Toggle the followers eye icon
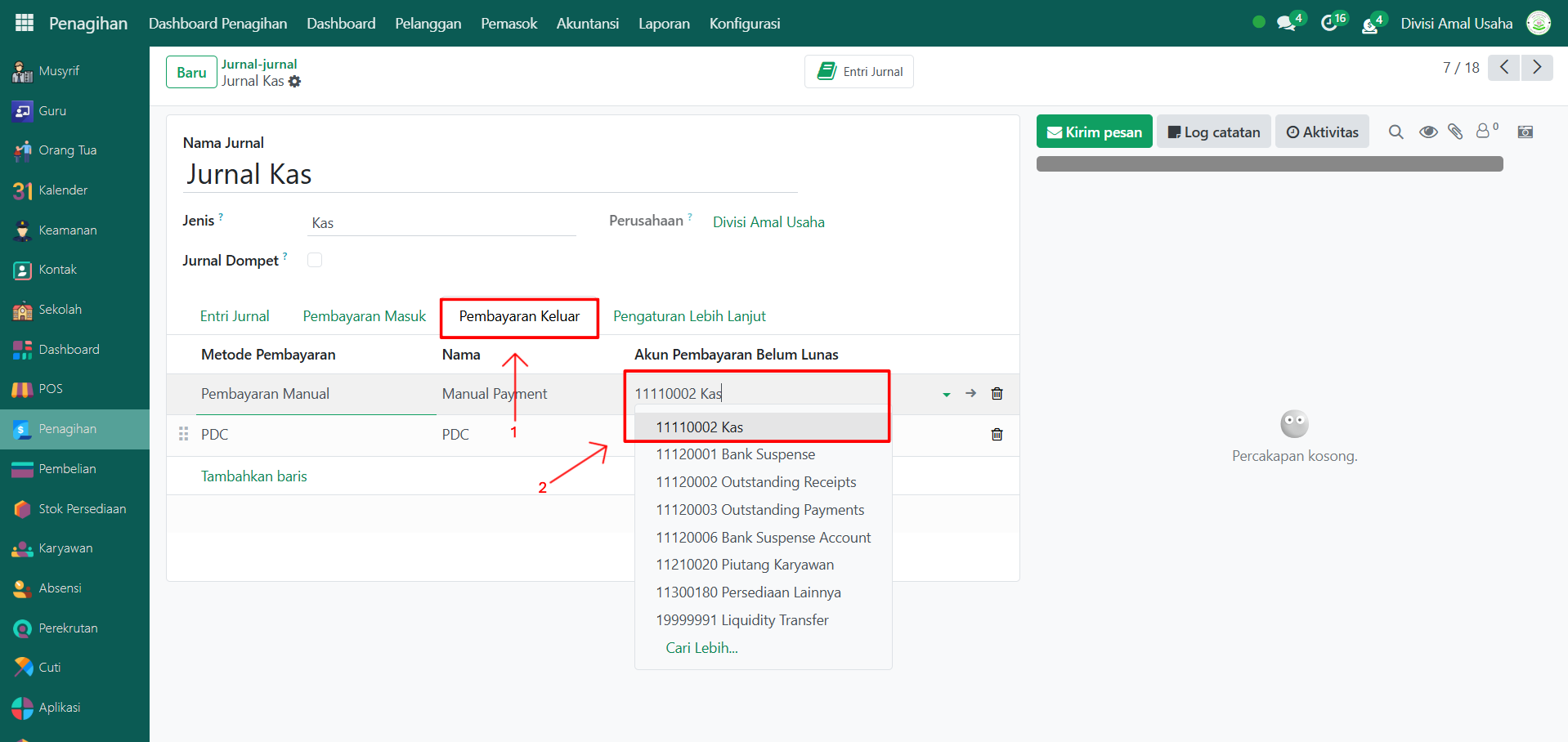Viewport: 1568px width, 742px height. [1428, 132]
